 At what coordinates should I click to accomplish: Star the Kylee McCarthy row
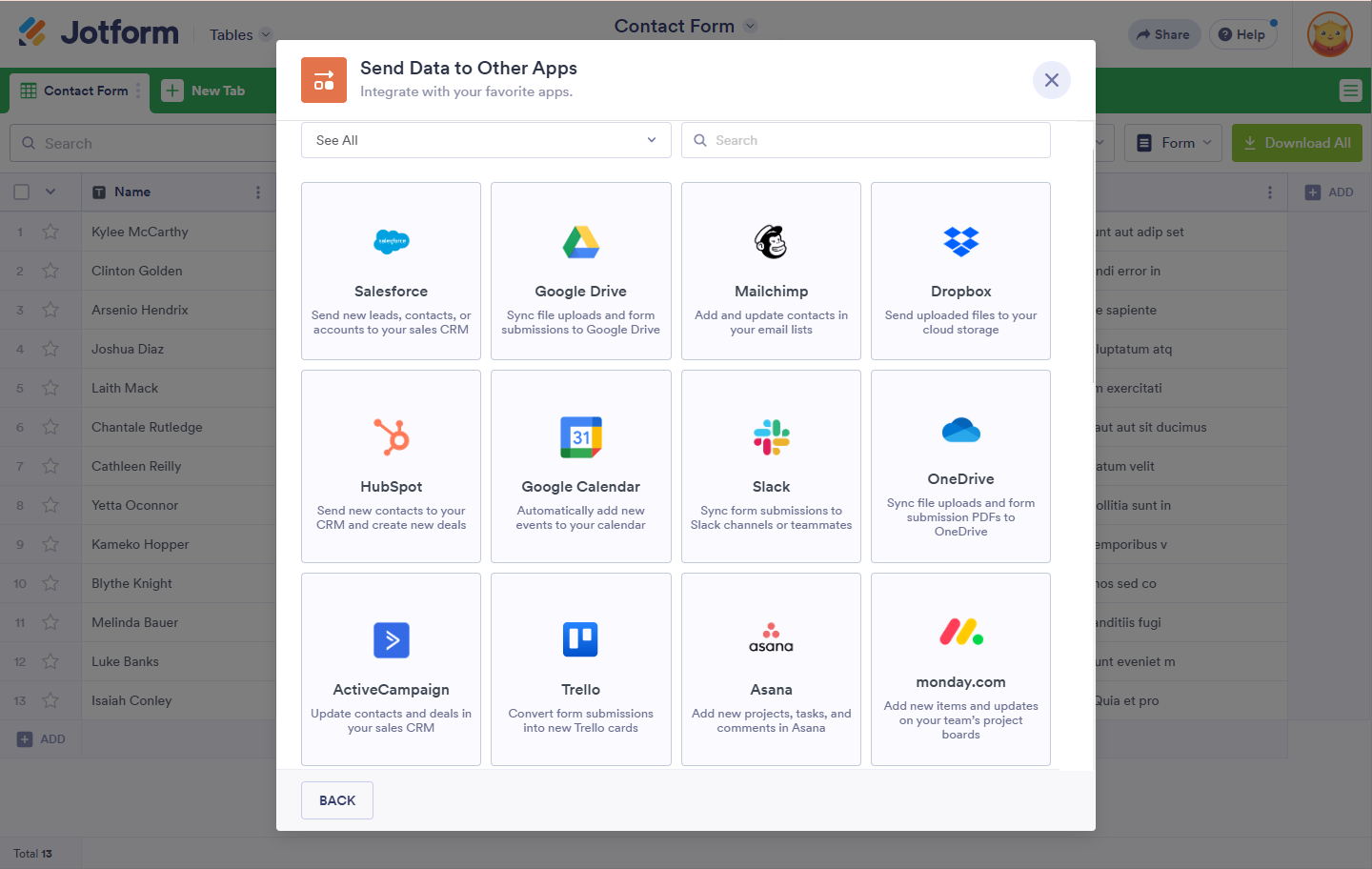coord(50,232)
